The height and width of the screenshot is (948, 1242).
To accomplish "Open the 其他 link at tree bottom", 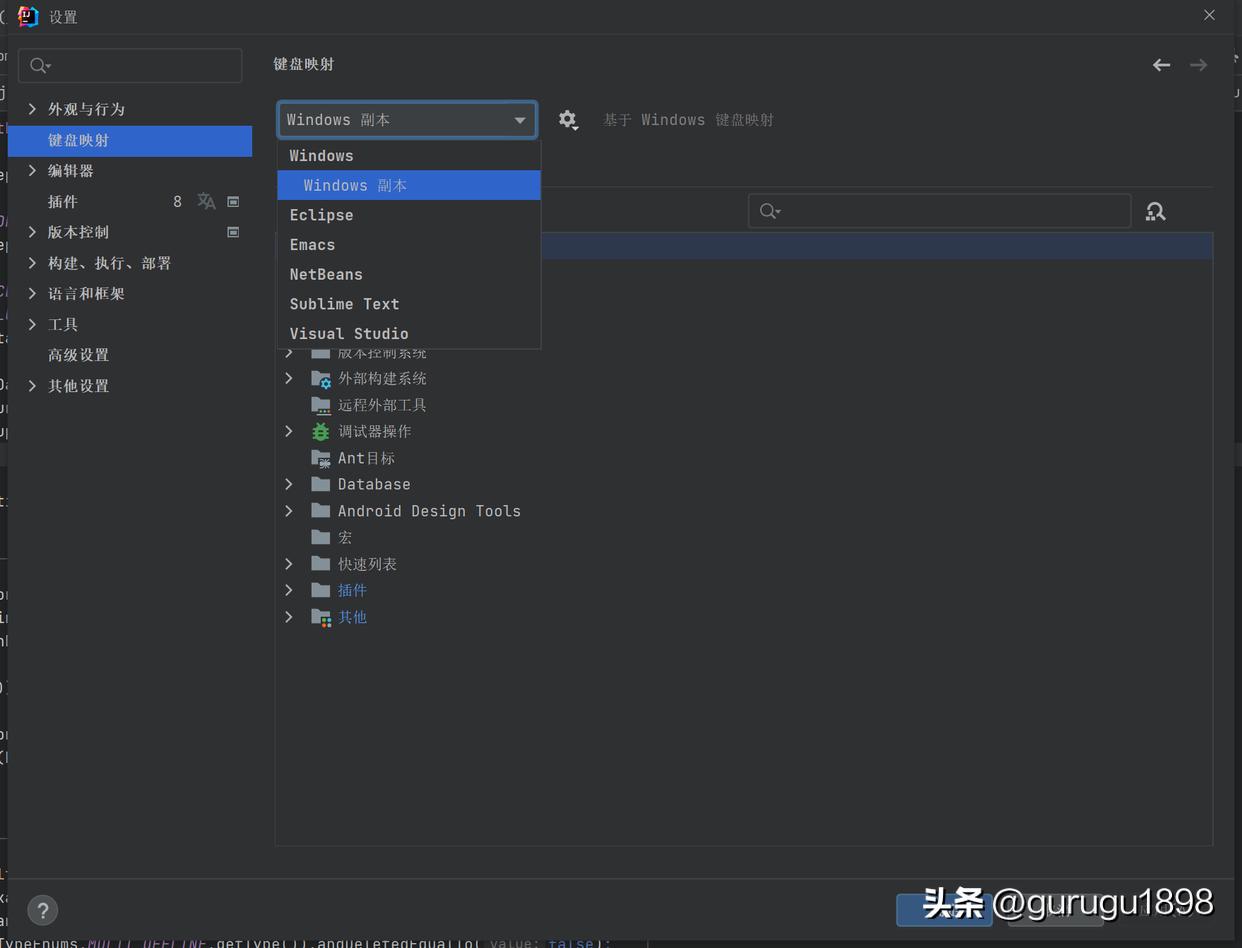I will coord(352,616).
